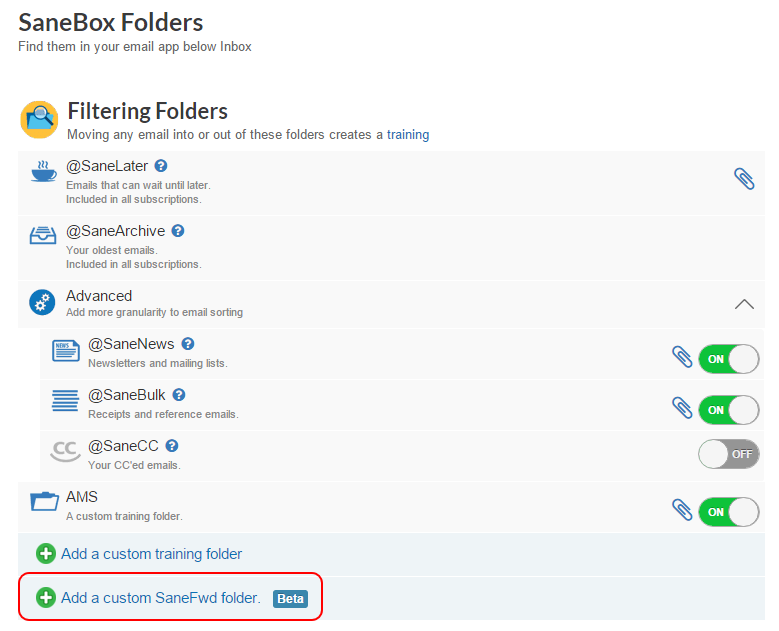
Task: Click the @SaneLater folder name
Action: click(x=107, y=166)
